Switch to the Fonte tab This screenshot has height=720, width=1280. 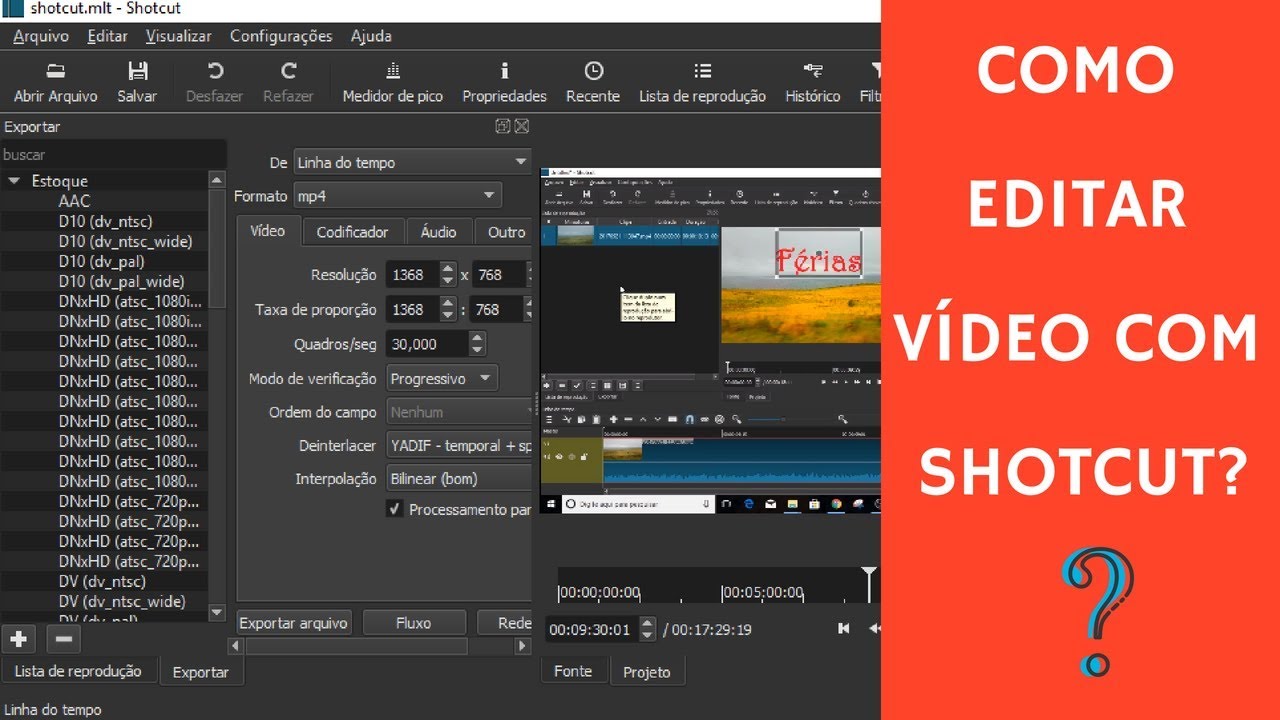[x=573, y=671]
